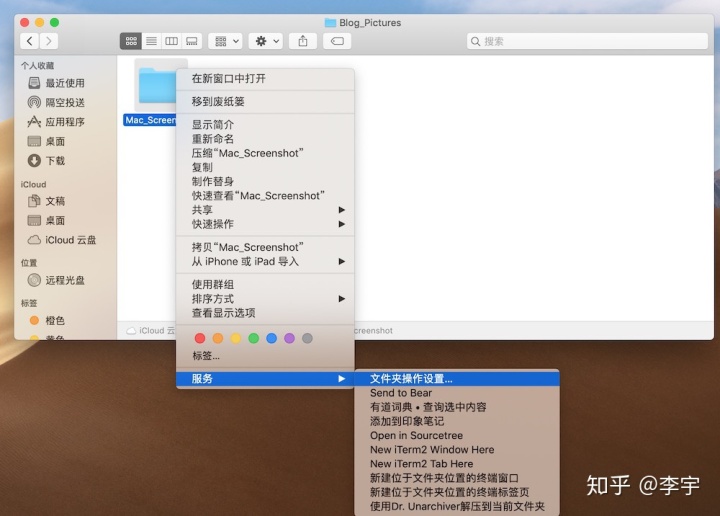This screenshot has width=720, height=516.
Task: Choose New iTerm2 Tab Here
Action: coord(457,464)
